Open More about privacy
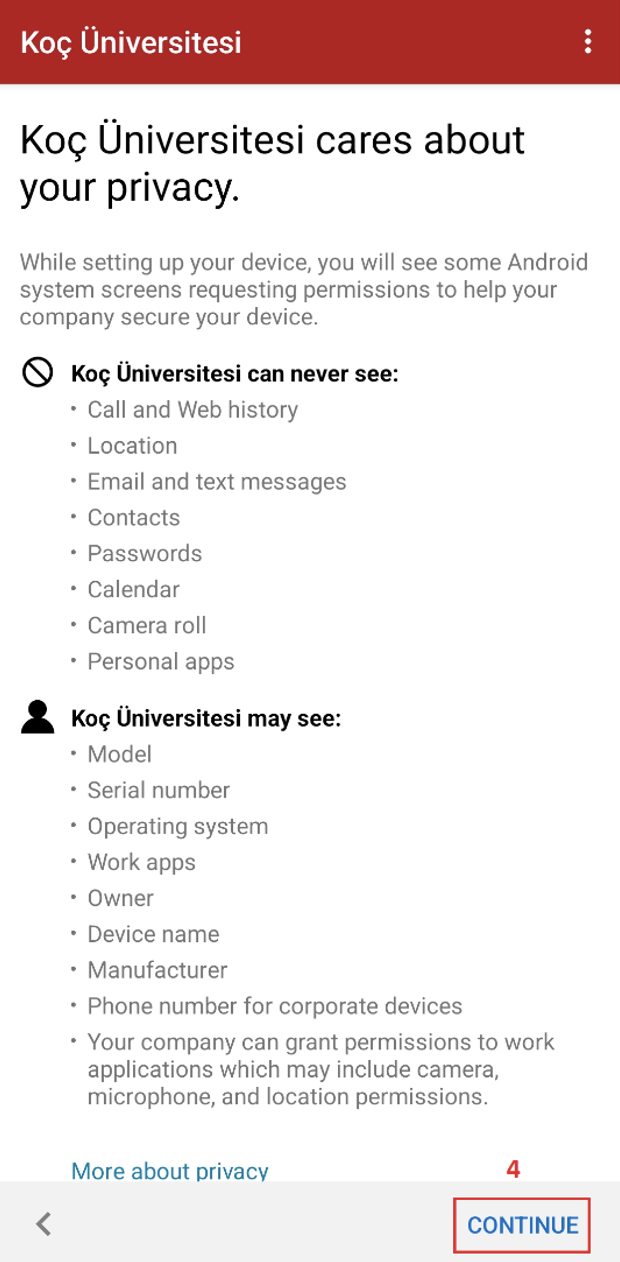The height and width of the screenshot is (1262, 620). (168, 1171)
